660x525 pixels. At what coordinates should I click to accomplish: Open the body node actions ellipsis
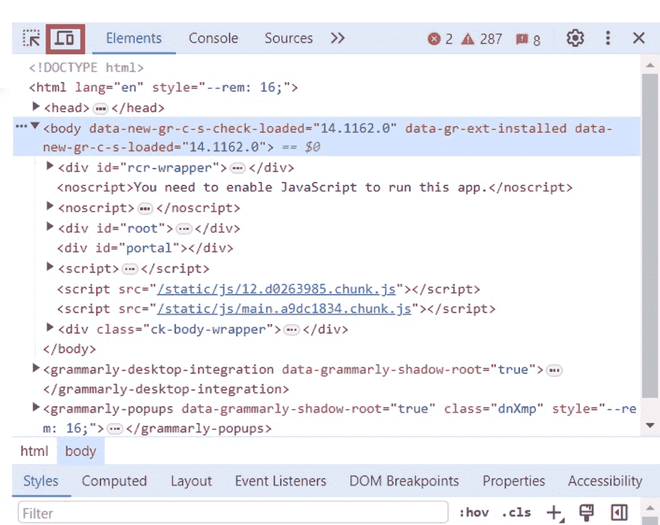21,126
